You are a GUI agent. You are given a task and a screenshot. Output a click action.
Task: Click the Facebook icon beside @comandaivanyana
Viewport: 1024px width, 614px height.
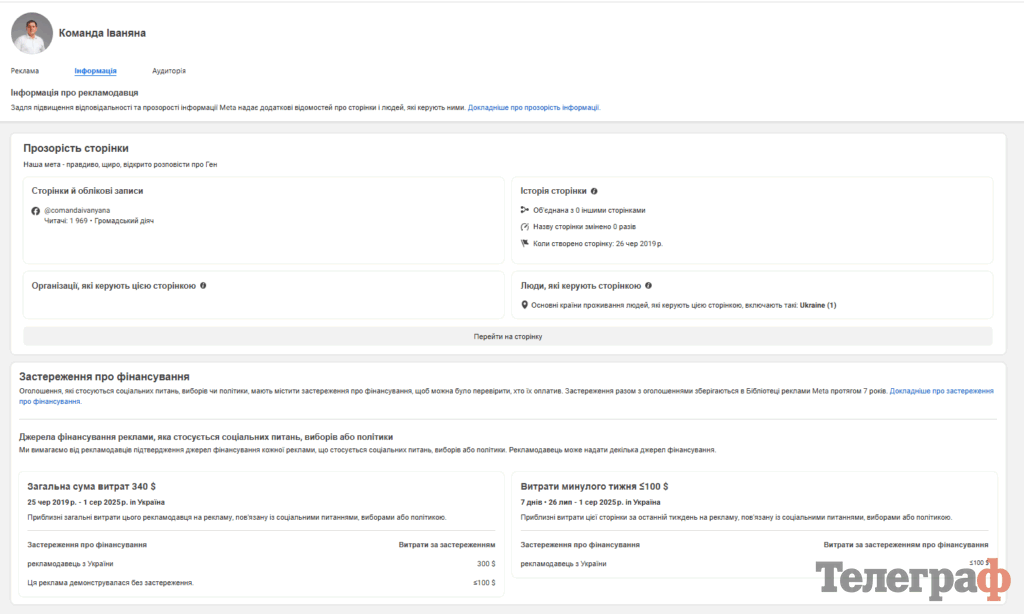click(36, 211)
